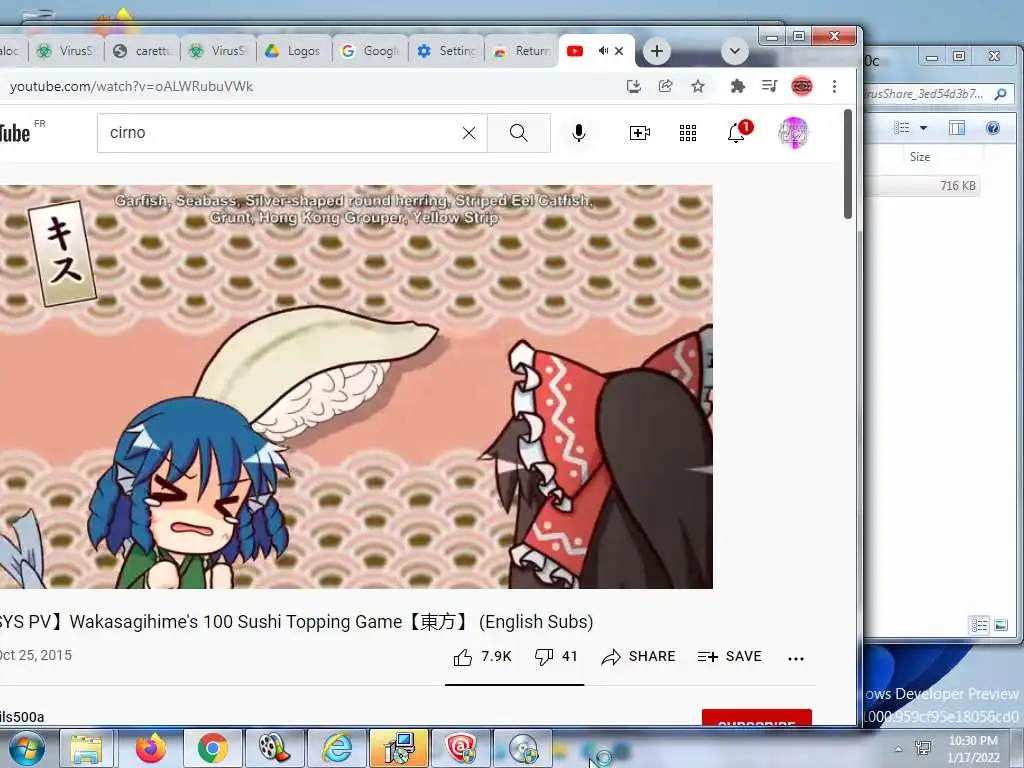Show hidden system tray icons

(899, 749)
